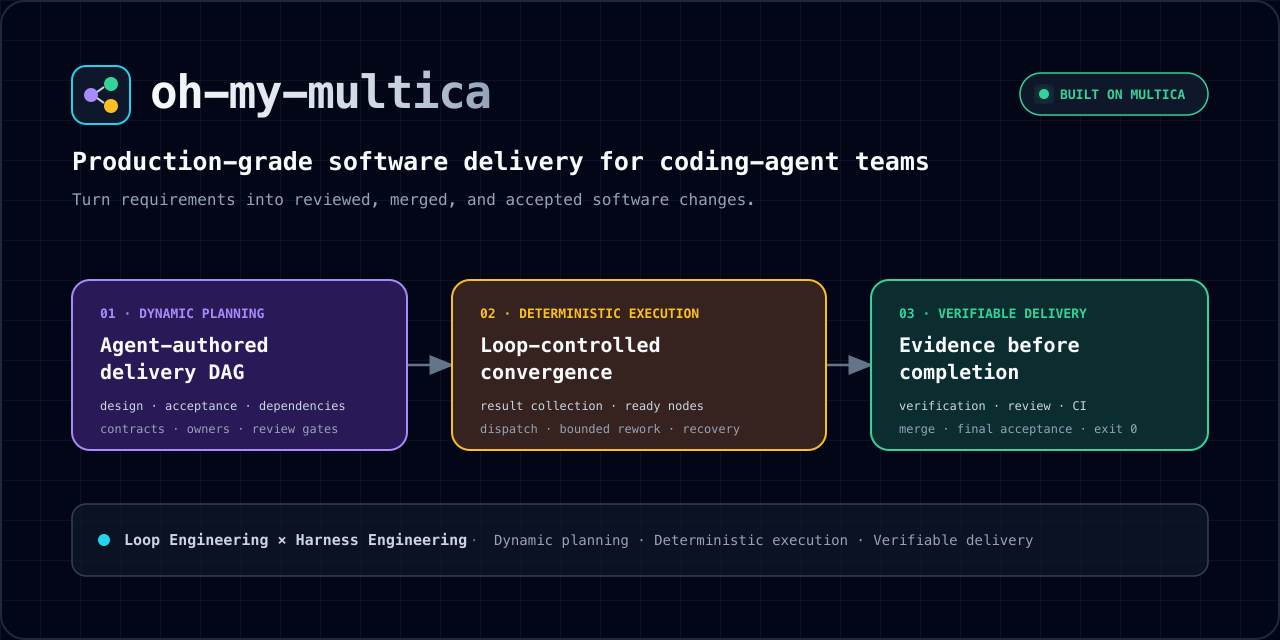Click the cyan dot before Loop Engineering
Viewport: 1280px width, 640px height.
[x=104, y=540]
